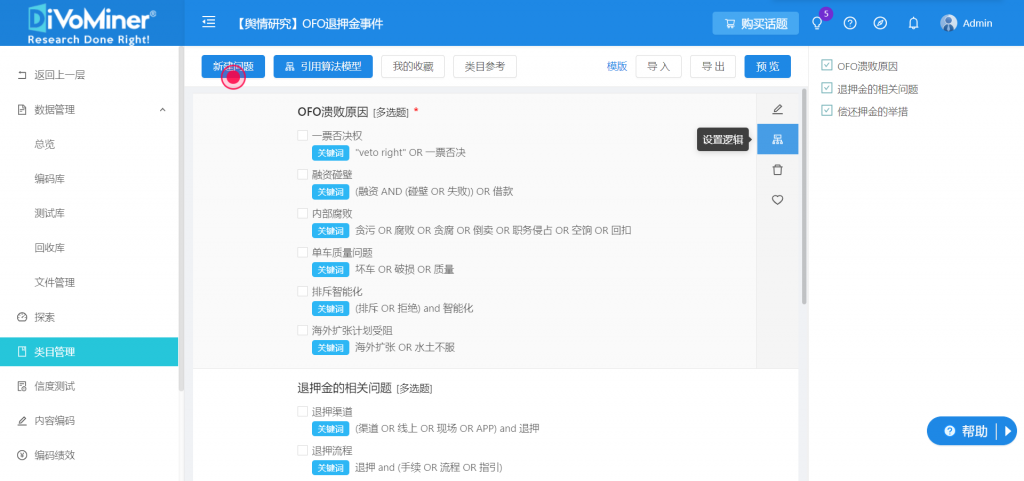Click the compass explore icon in header
The width and height of the screenshot is (1024, 481).
pyautogui.click(x=880, y=23)
